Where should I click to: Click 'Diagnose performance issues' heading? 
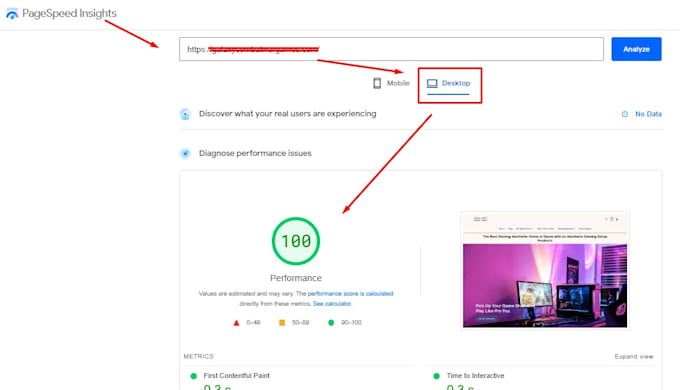255,153
